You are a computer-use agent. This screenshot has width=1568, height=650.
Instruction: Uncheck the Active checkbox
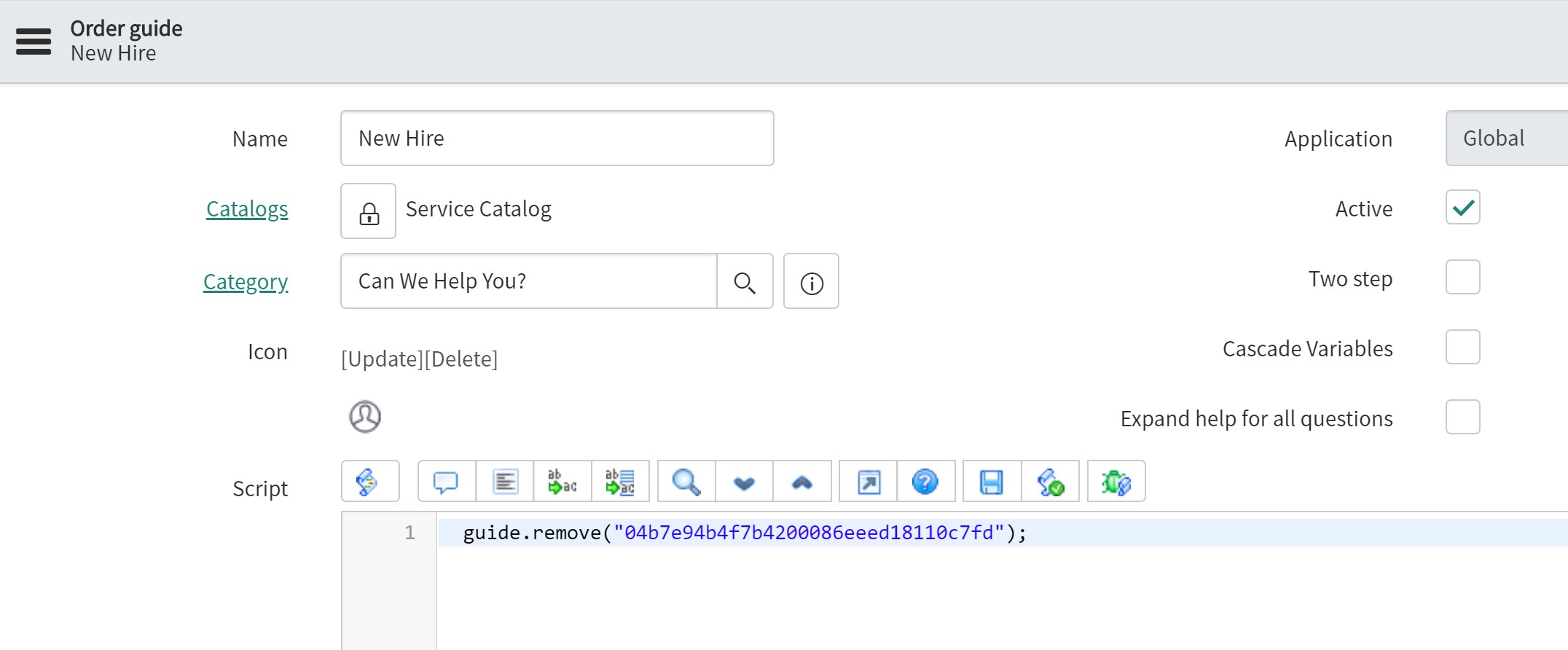(x=1462, y=208)
